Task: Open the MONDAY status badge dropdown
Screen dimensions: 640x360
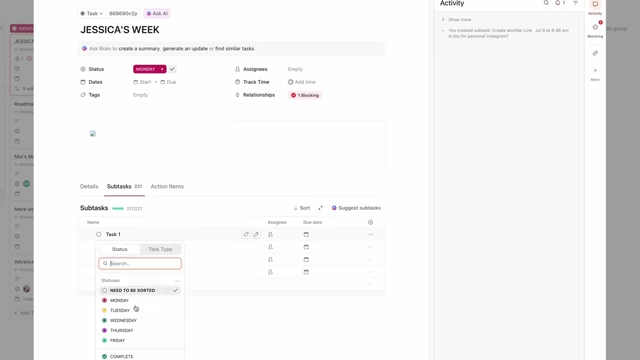Action: point(149,69)
